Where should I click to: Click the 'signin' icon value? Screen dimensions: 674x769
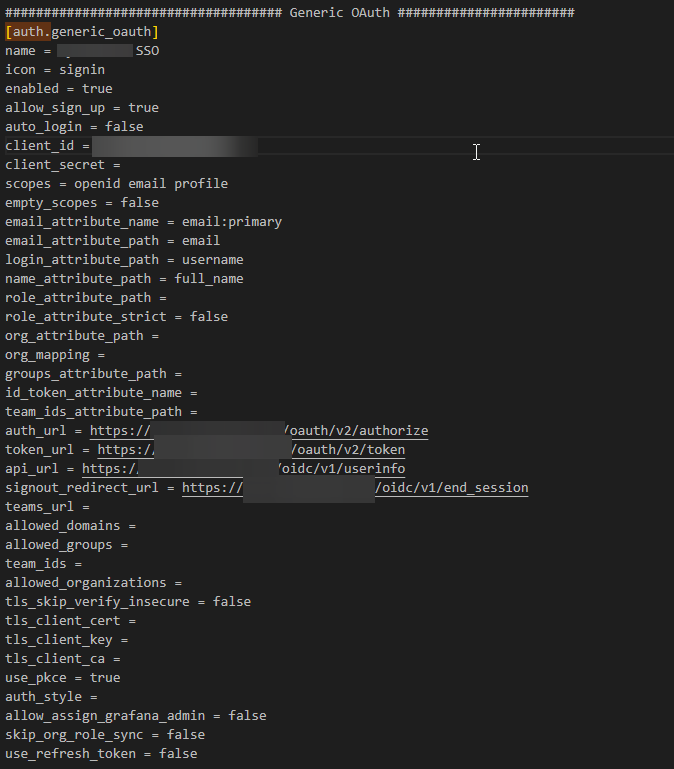pos(81,70)
